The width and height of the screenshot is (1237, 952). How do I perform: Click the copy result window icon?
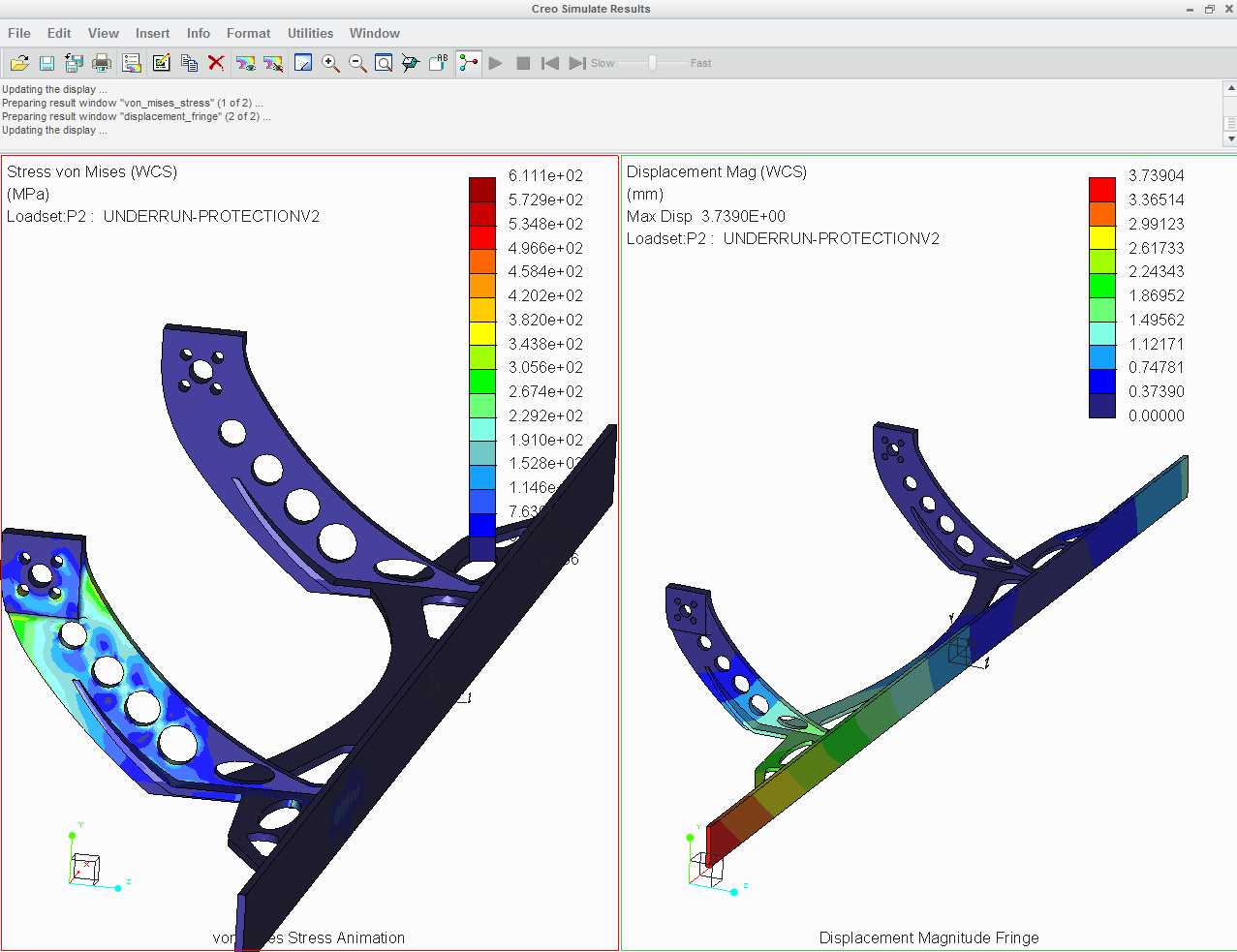[x=189, y=63]
